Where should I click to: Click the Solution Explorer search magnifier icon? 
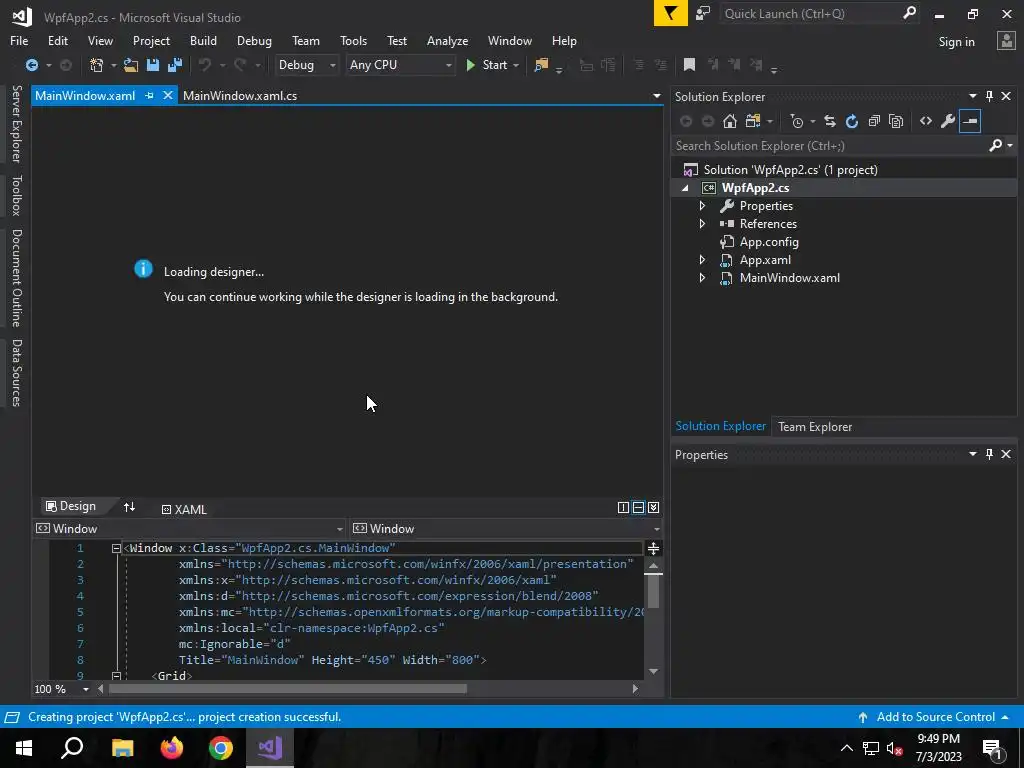click(x=995, y=145)
